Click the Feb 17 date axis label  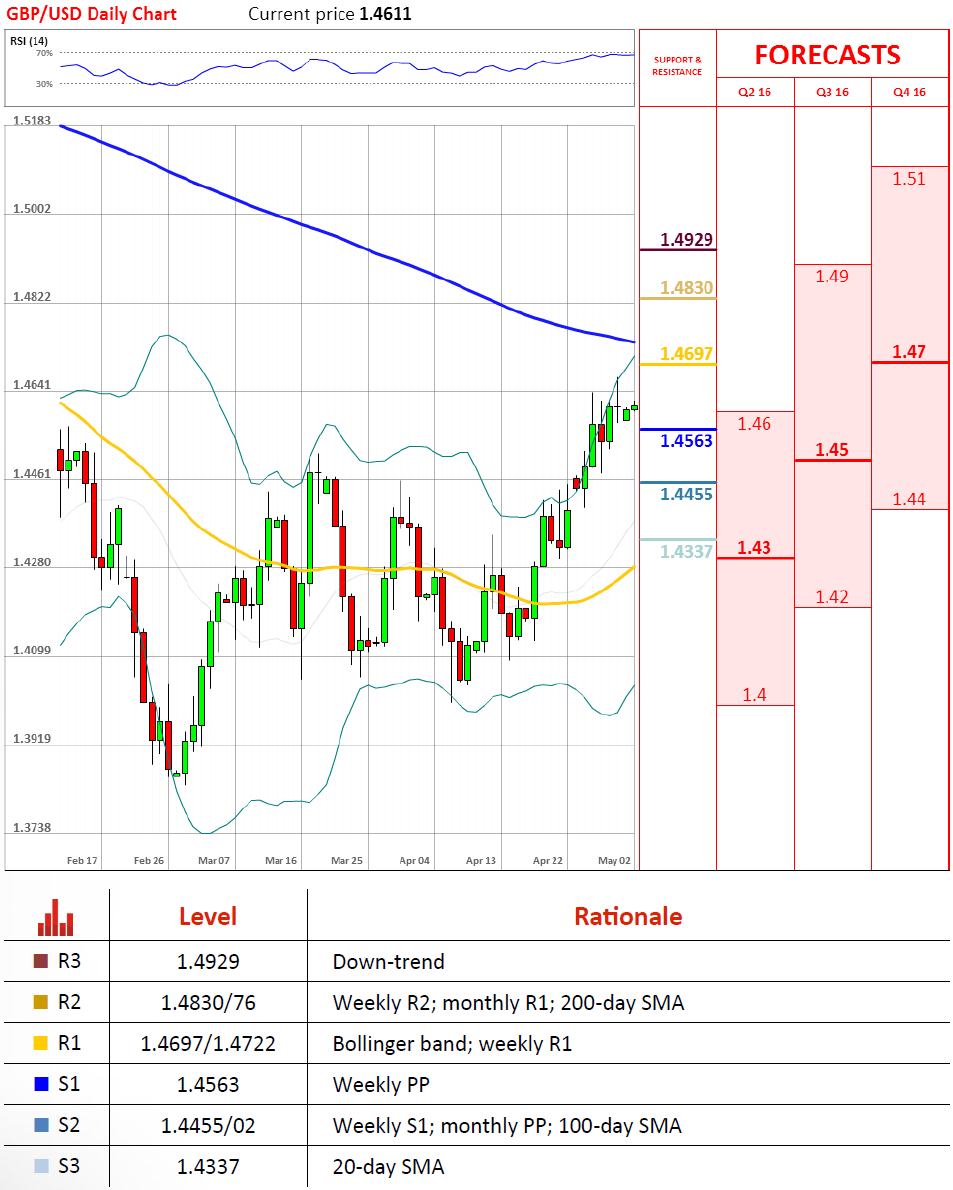click(x=82, y=861)
